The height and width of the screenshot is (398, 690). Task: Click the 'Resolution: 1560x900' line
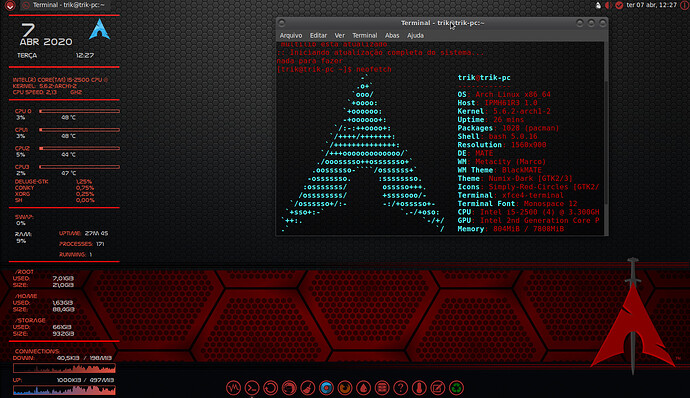pos(502,145)
